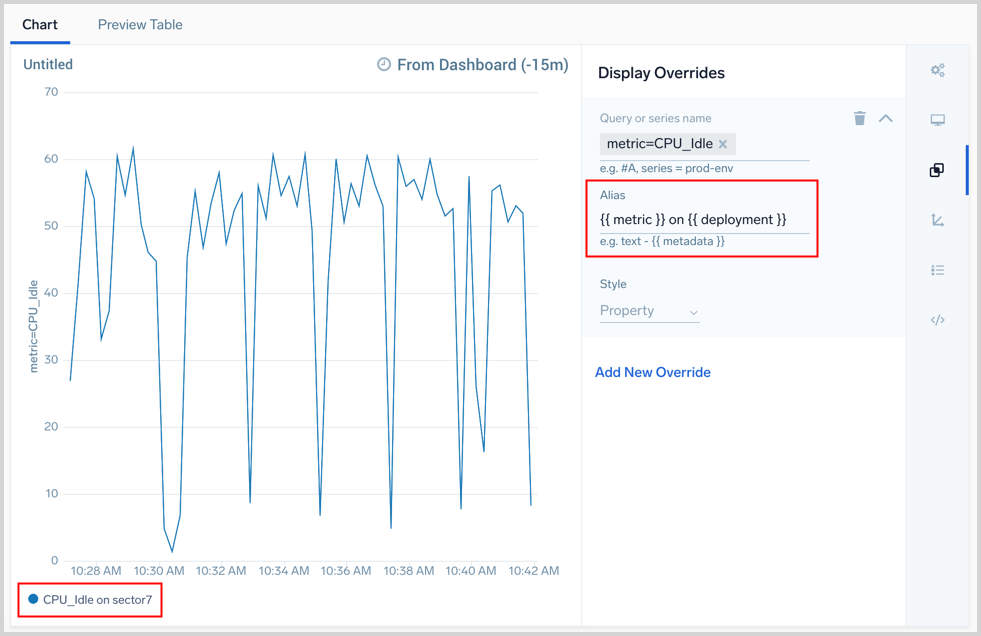This screenshot has width=981, height=636.
Task: Click the Alias input field
Action: 700,219
